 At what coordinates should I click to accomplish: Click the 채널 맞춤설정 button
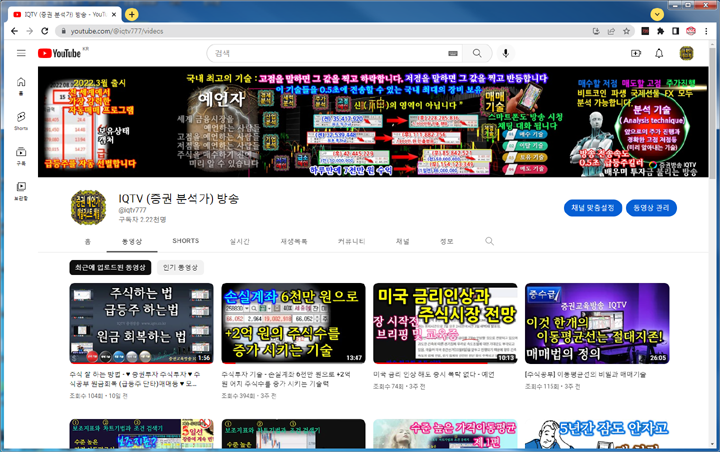593,208
